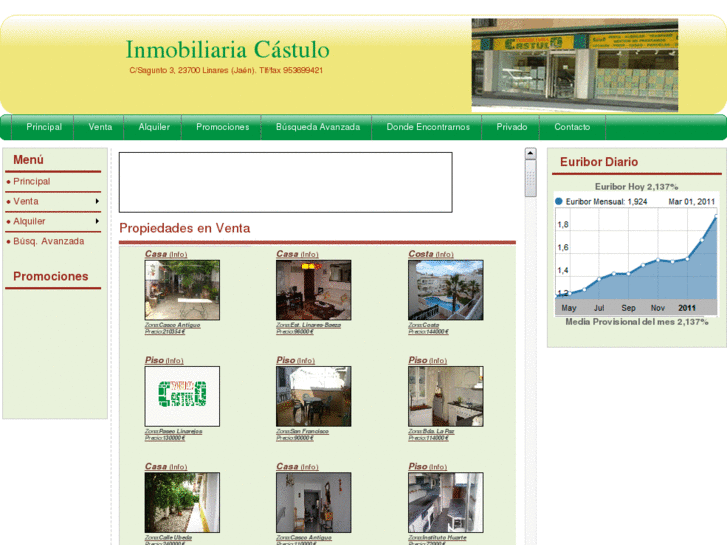Click the Piso (Info) link for Paseo Linarejos
Screen dimensions: 727x545
(x=164, y=360)
